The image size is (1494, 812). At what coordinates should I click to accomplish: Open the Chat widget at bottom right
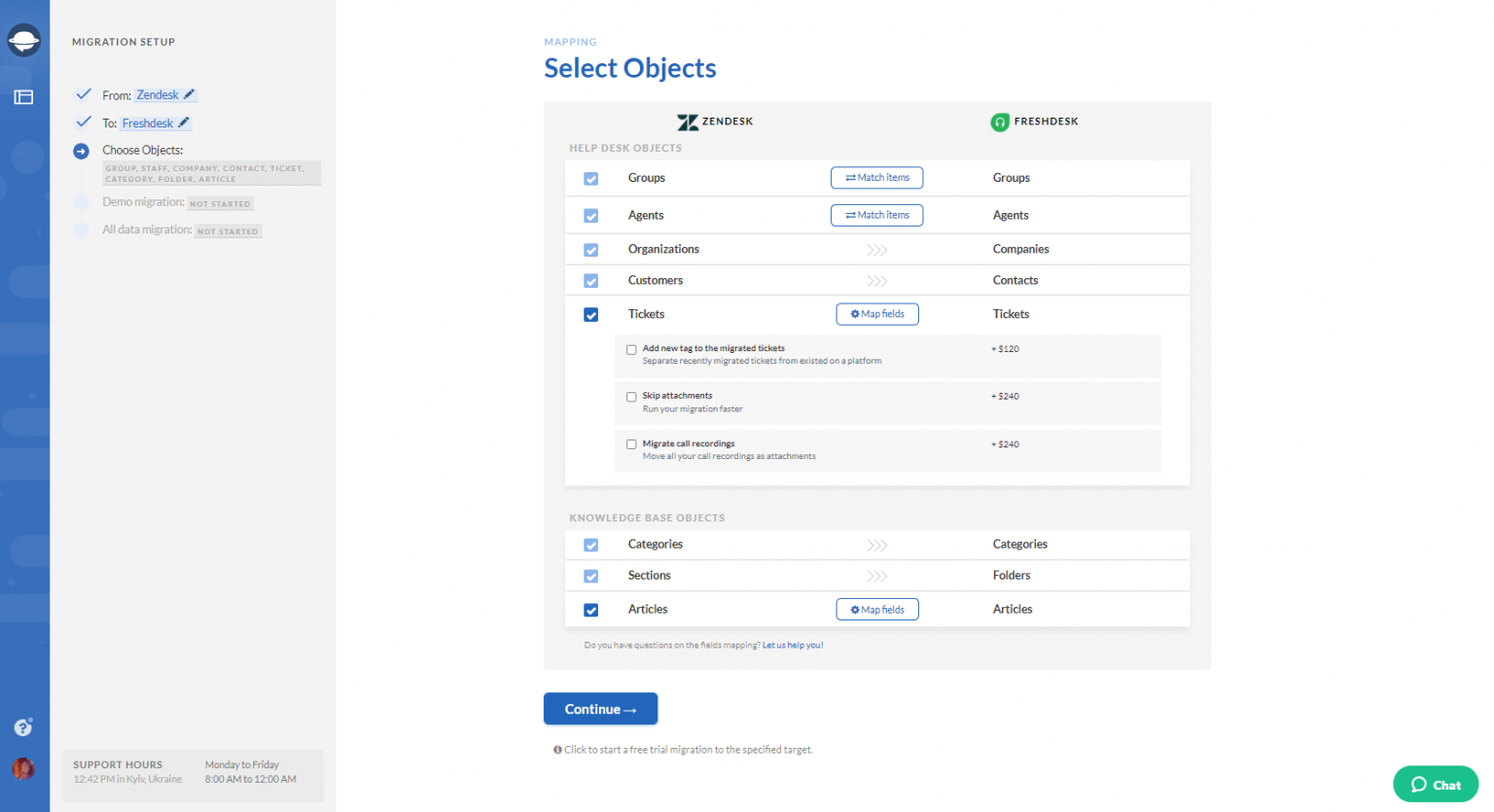tap(1435, 784)
